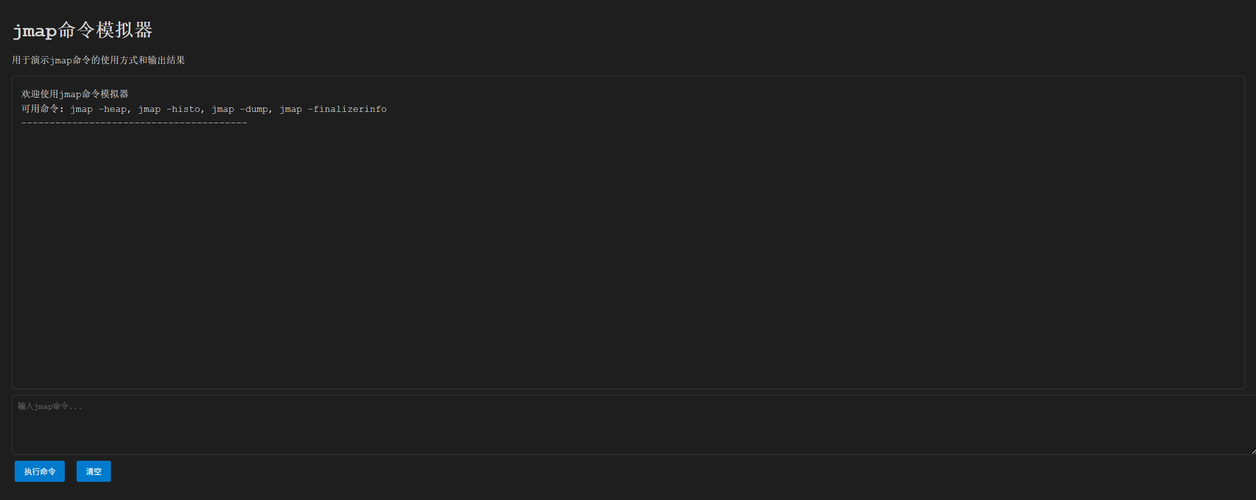Click the placeholder text in command textarea

coord(50,406)
